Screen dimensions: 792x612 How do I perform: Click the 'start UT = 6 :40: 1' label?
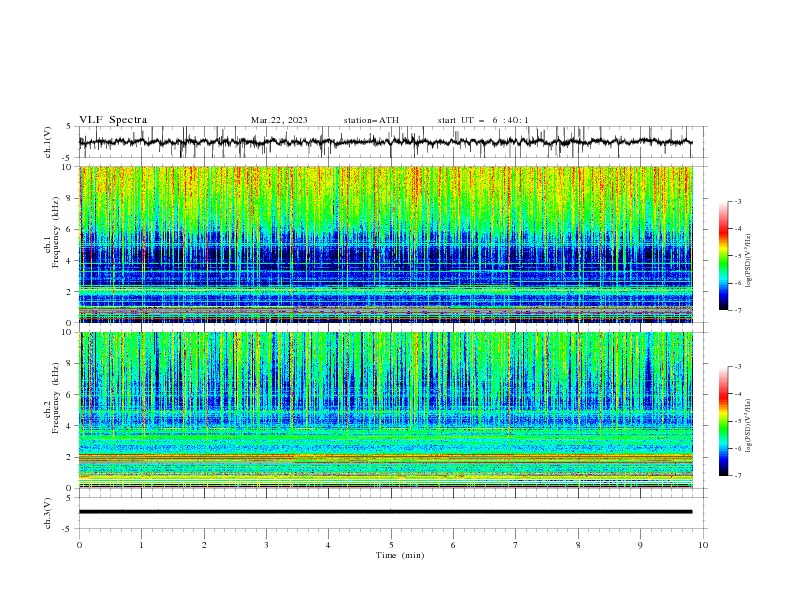[483, 120]
